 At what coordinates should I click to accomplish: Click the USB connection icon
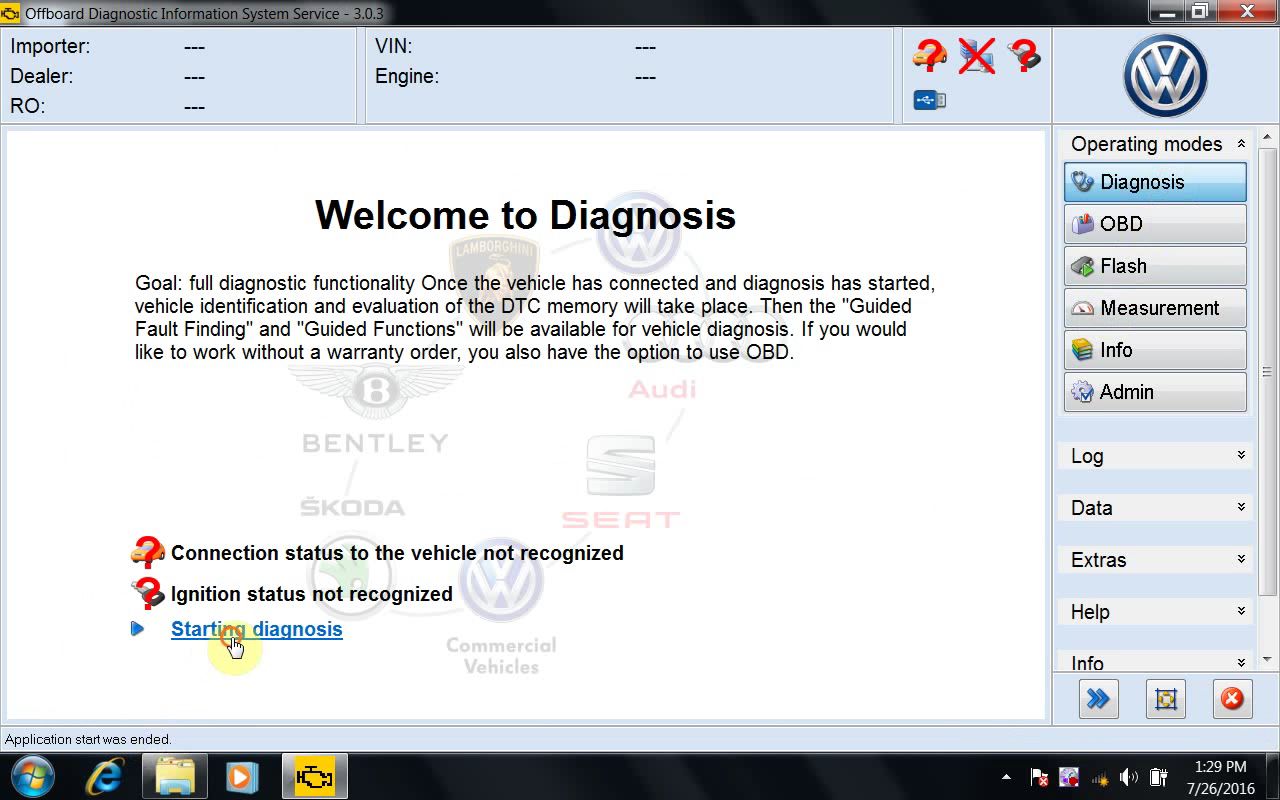929,100
